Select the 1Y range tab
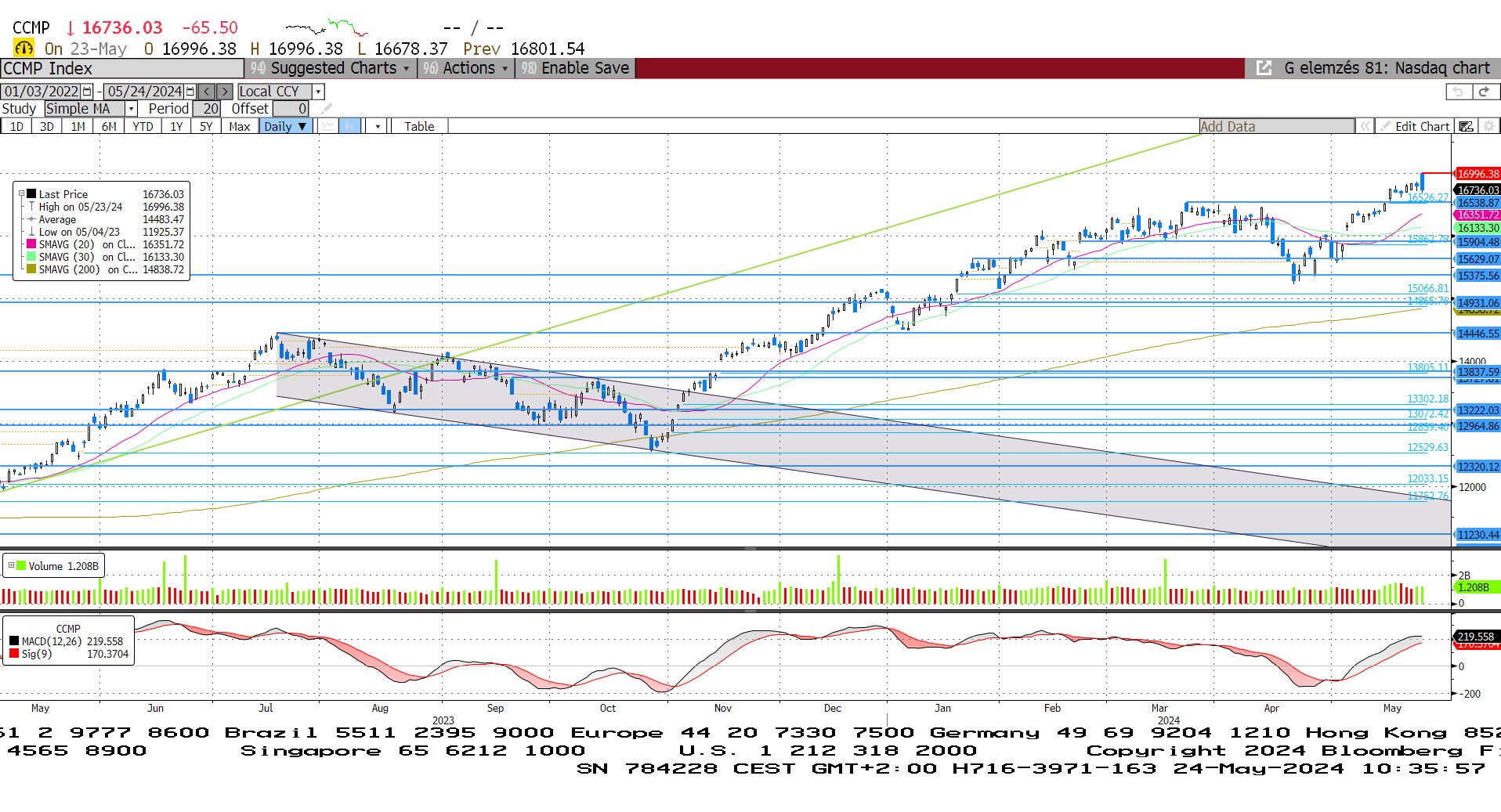The height and width of the screenshot is (812, 1501). click(176, 126)
